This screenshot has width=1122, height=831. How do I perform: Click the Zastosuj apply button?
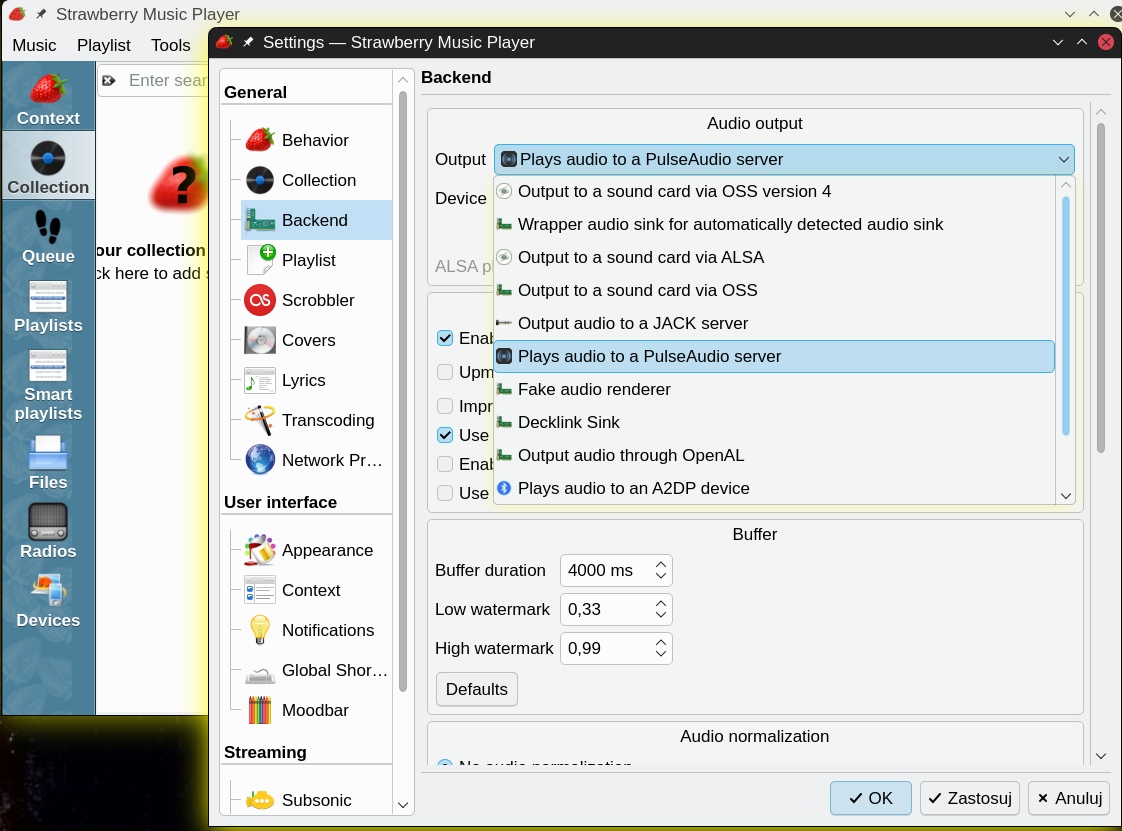[x=970, y=798]
